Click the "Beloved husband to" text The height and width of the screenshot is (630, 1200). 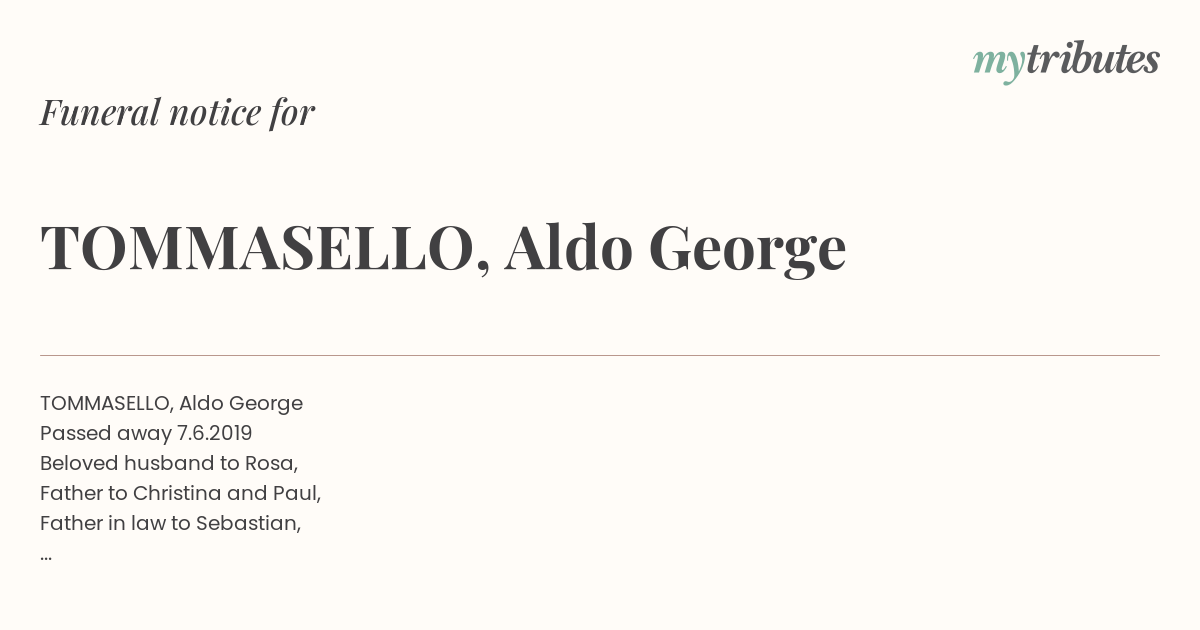point(139,463)
